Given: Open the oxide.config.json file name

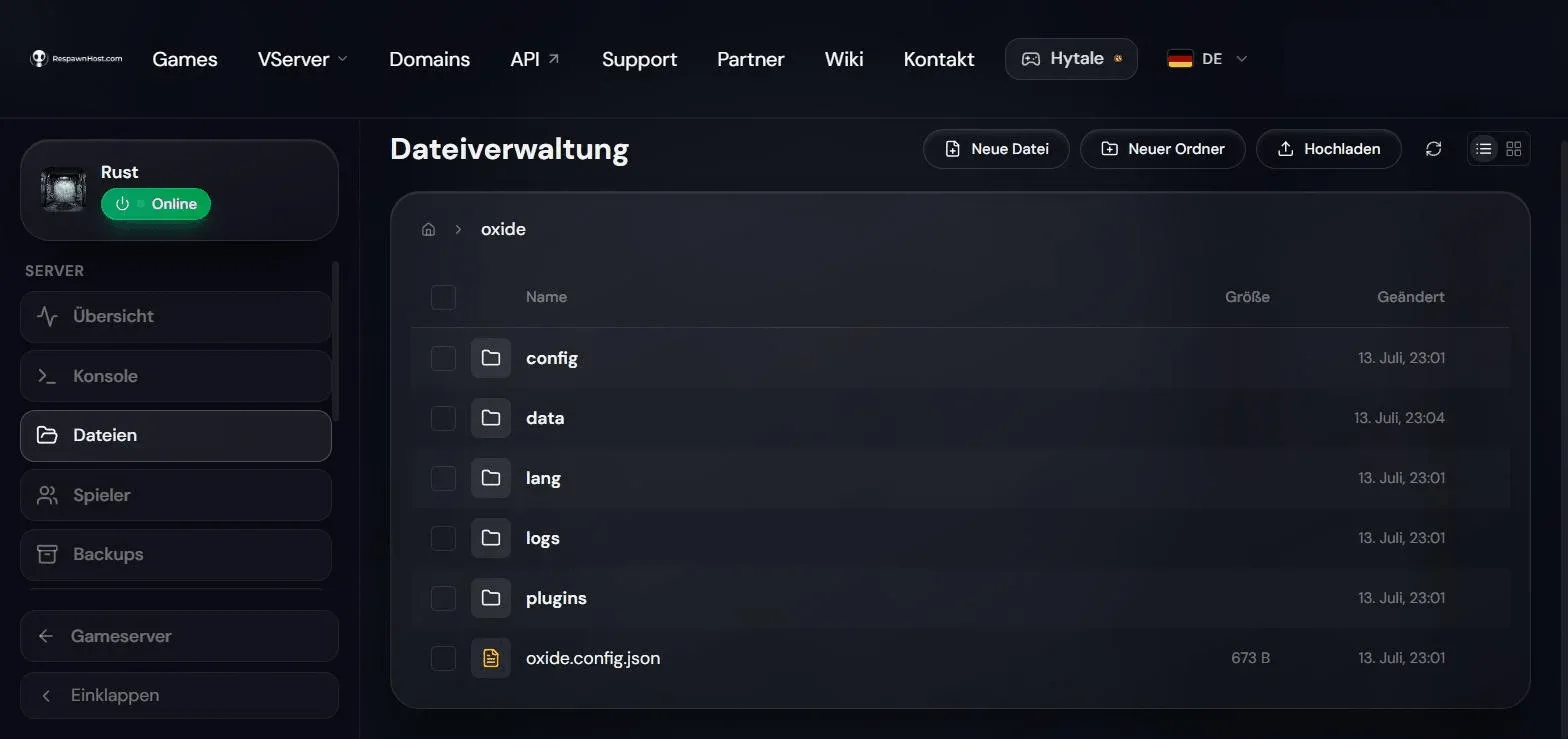Looking at the screenshot, I should tap(593, 658).
